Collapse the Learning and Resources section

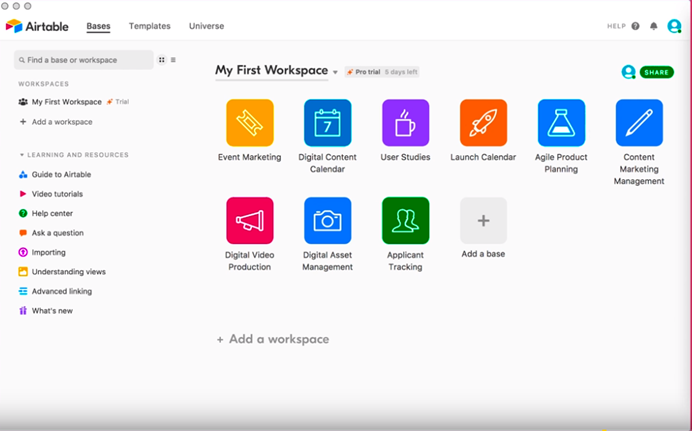pyautogui.click(x=22, y=155)
